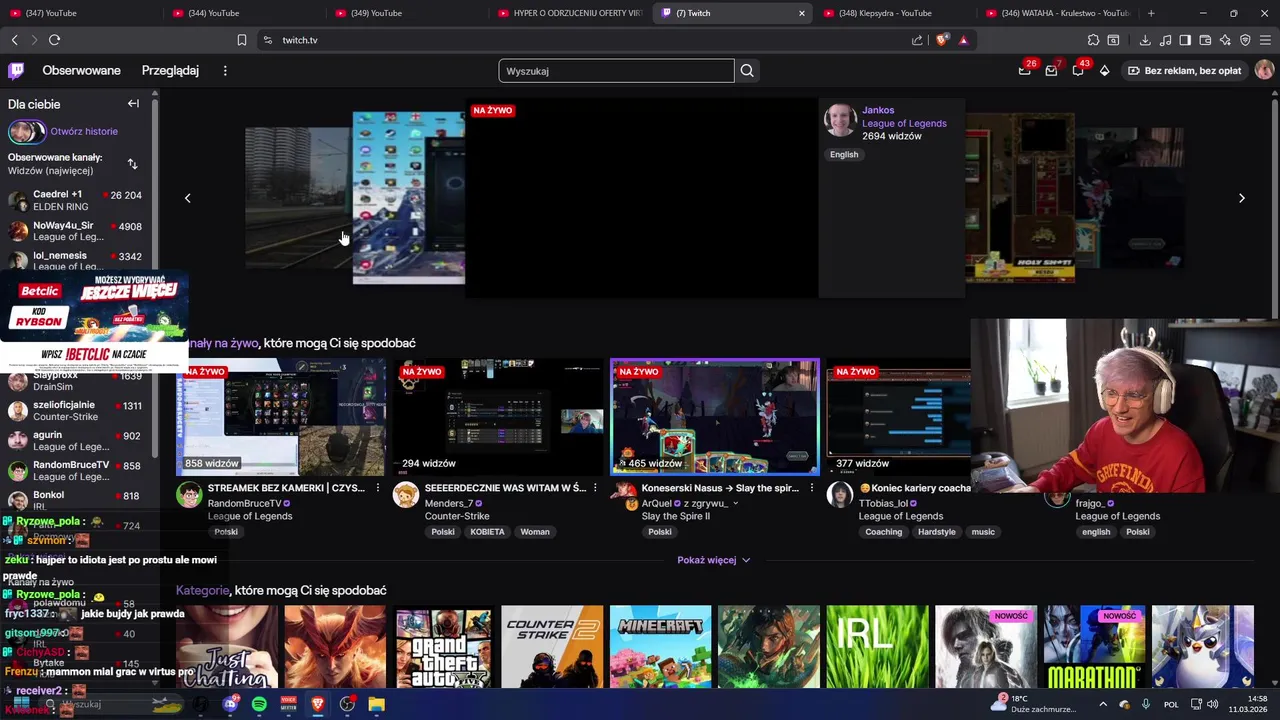Screen dimensions: 1280x720
Task: Open options menu for SEEEERDECZNIE WAS WITAM card
Action: coord(595,488)
